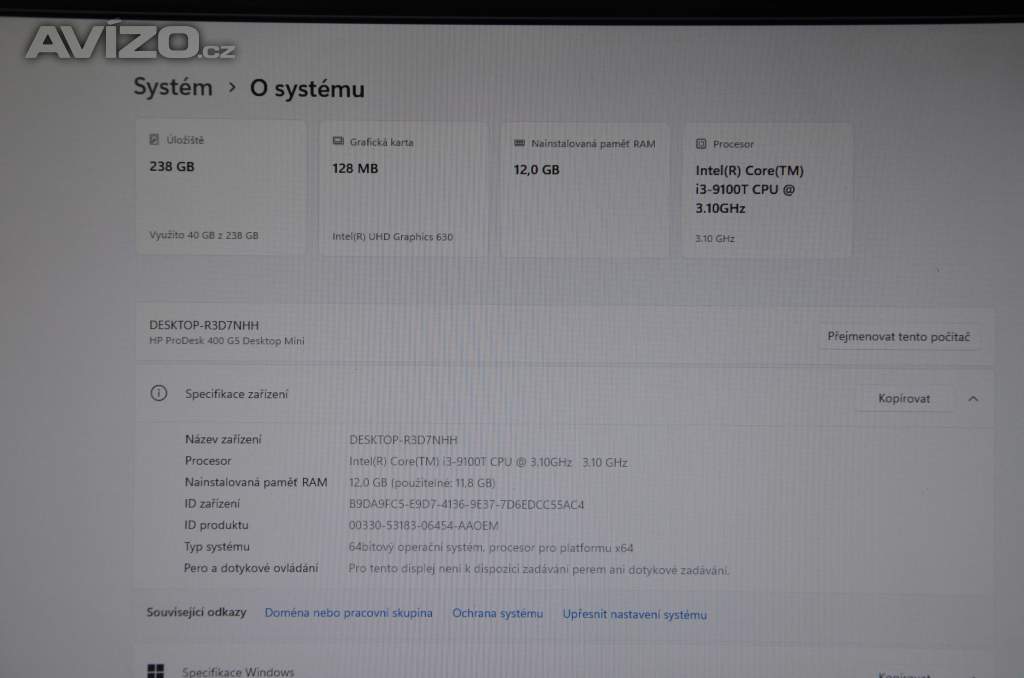Open the Upřesnit nastavení systému link
The image size is (1024, 678).
(634, 614)
